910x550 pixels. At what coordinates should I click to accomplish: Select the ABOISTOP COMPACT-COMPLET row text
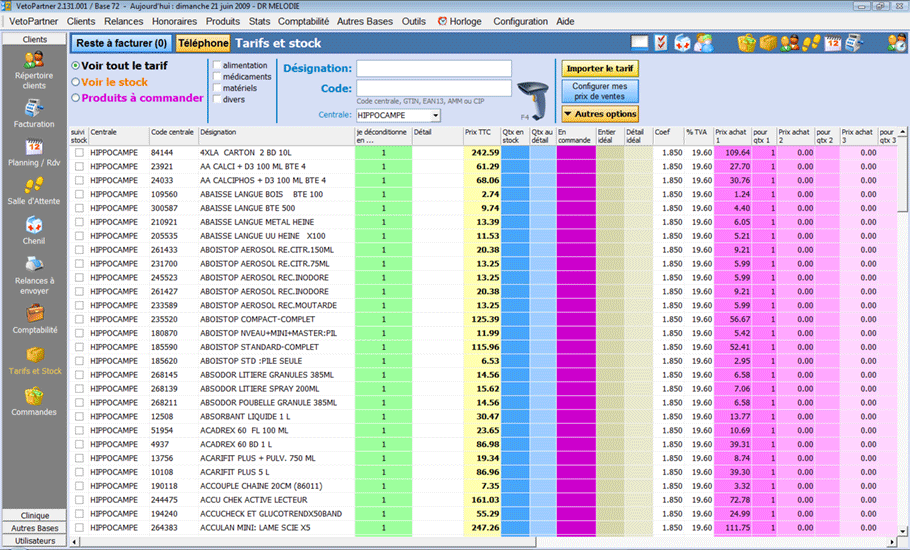tap(258, 319)
